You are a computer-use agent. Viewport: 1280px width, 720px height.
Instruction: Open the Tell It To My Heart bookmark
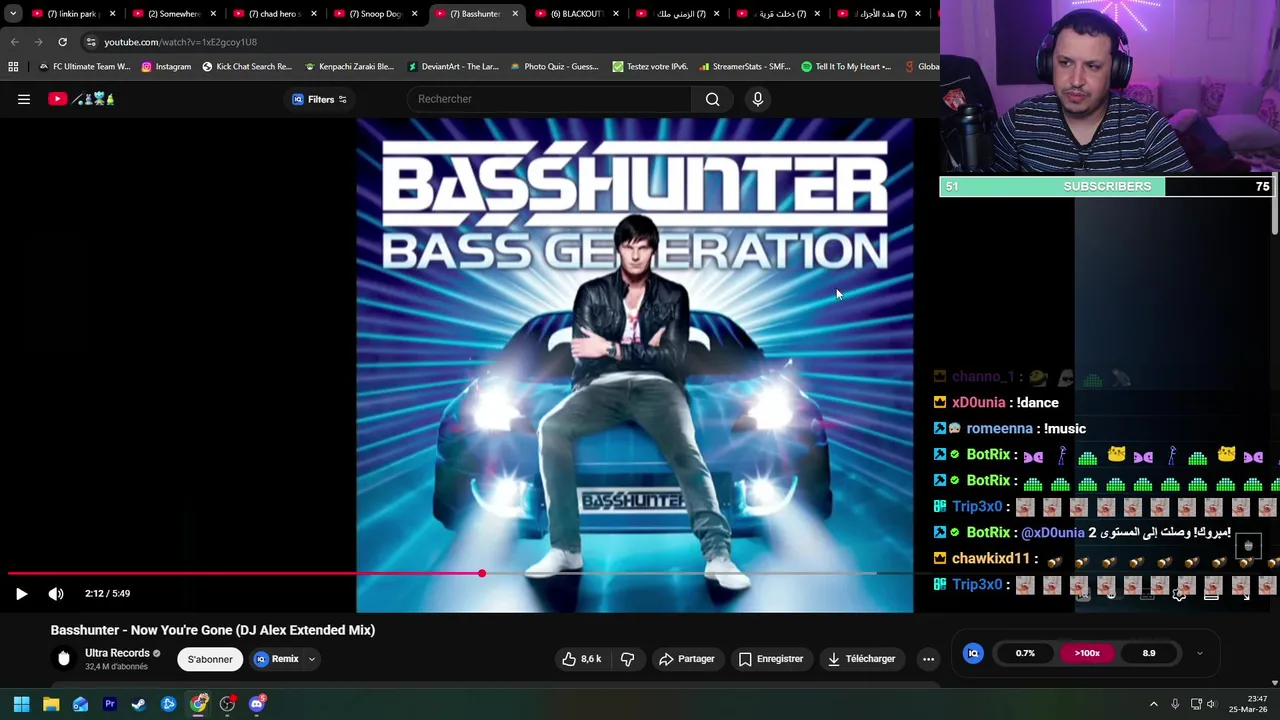coord(846,67)
